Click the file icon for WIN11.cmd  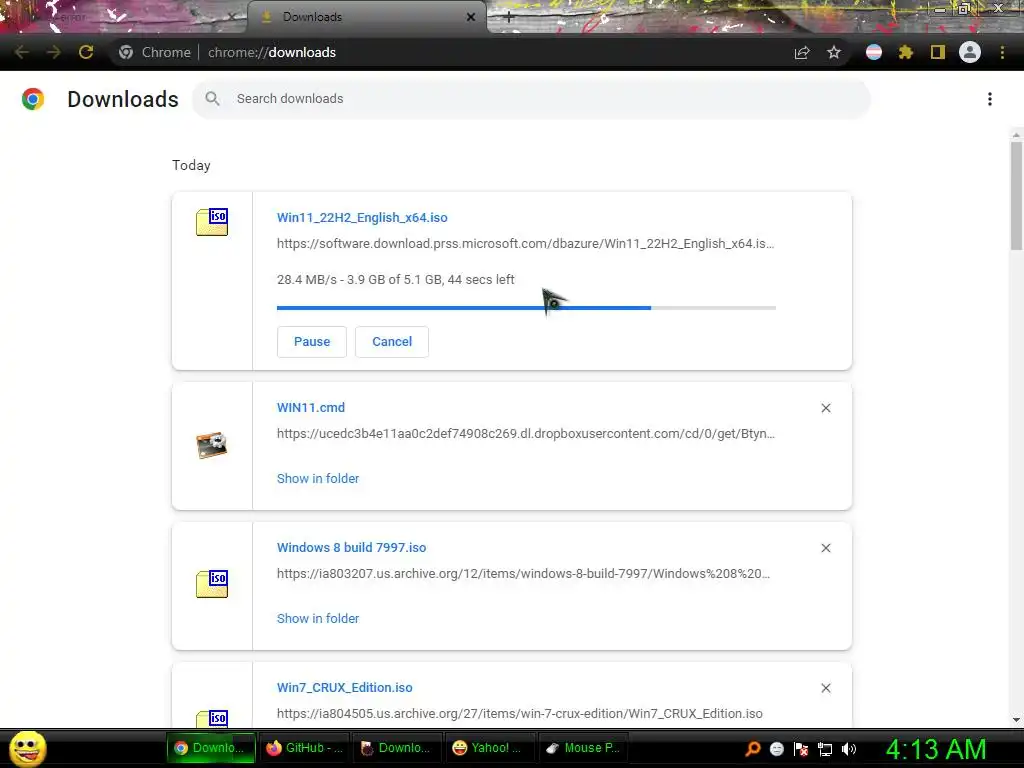(x=212, y=445)
